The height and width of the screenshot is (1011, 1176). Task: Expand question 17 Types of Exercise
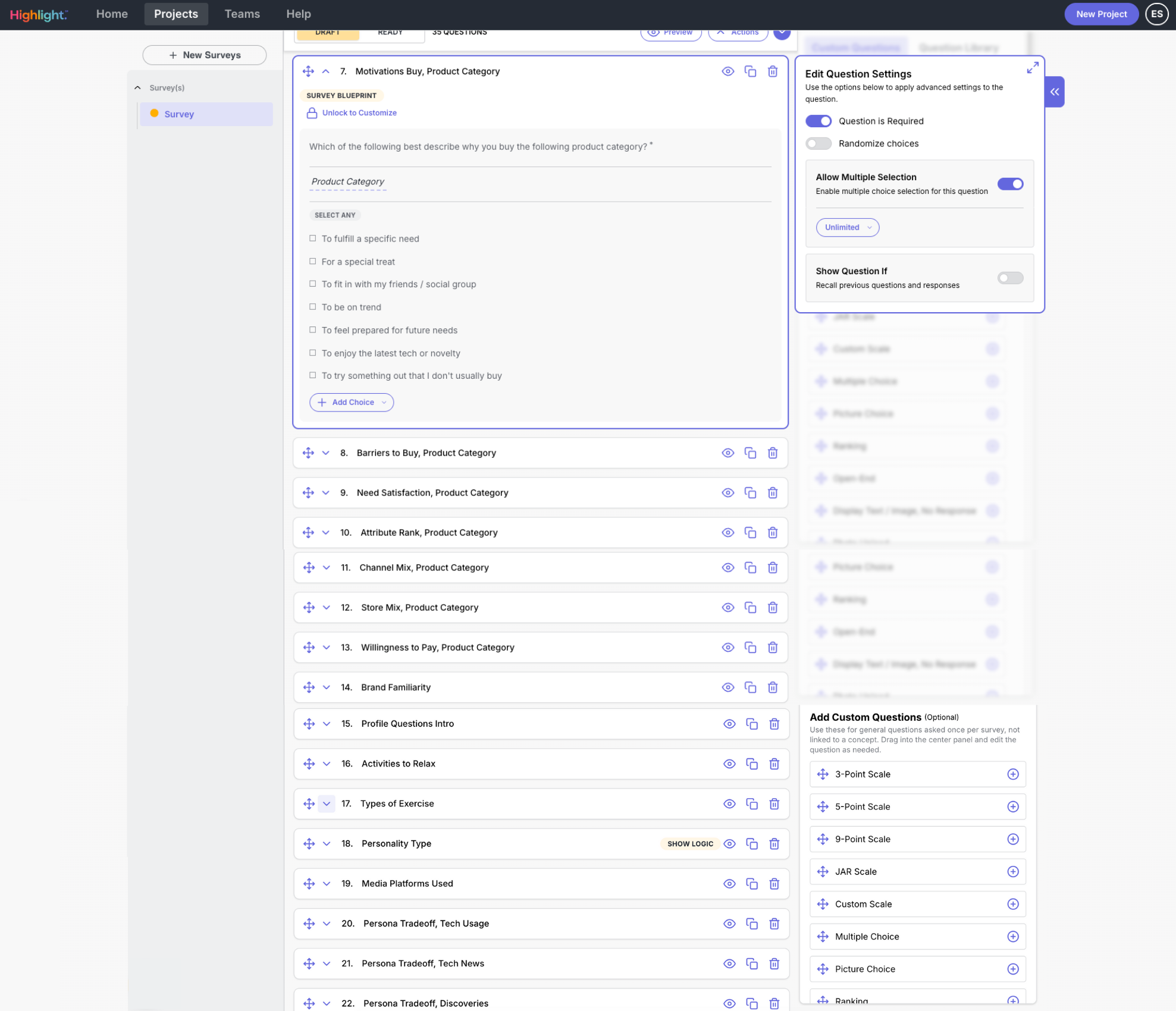click(327, 804)
